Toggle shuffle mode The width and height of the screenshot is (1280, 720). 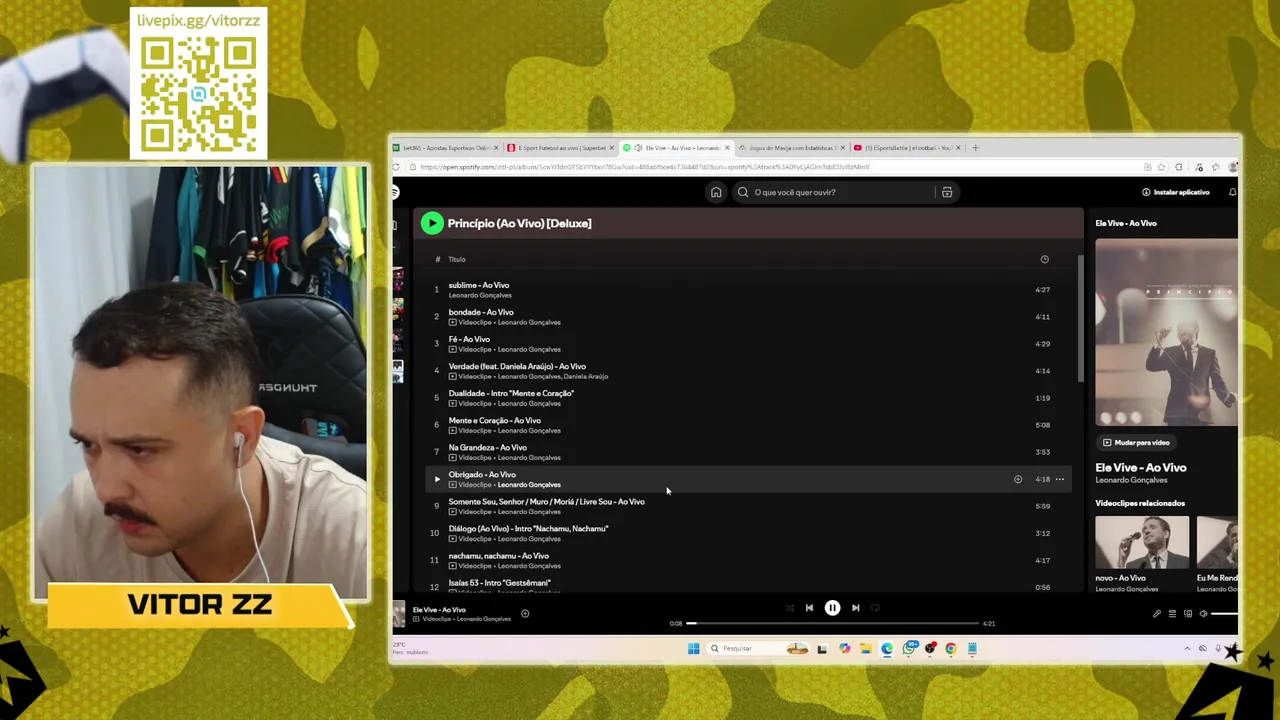click(789, 607)
